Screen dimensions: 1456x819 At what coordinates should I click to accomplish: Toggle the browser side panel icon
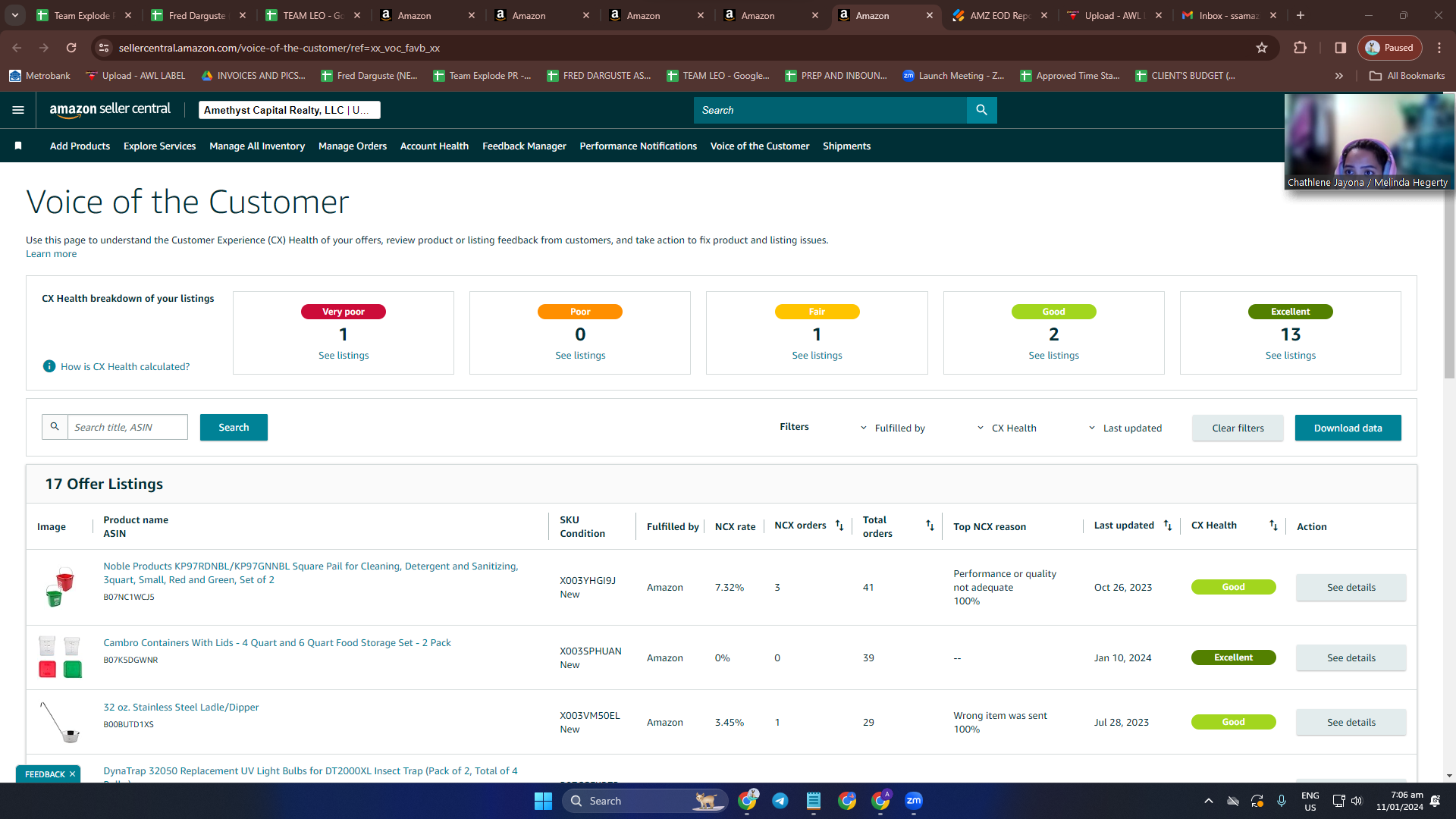tap(1341, 48)
